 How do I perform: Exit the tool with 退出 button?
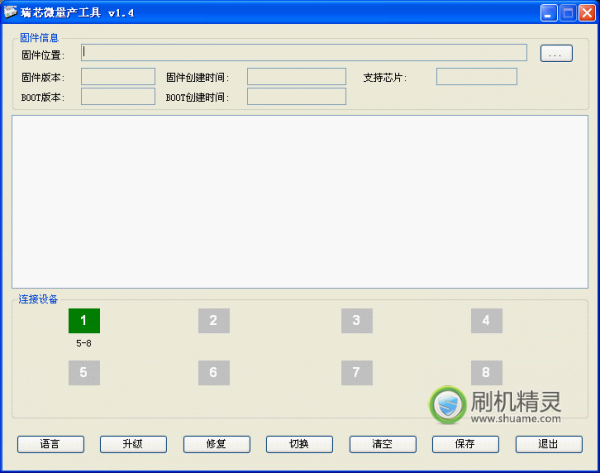click(x=549, y=444)
